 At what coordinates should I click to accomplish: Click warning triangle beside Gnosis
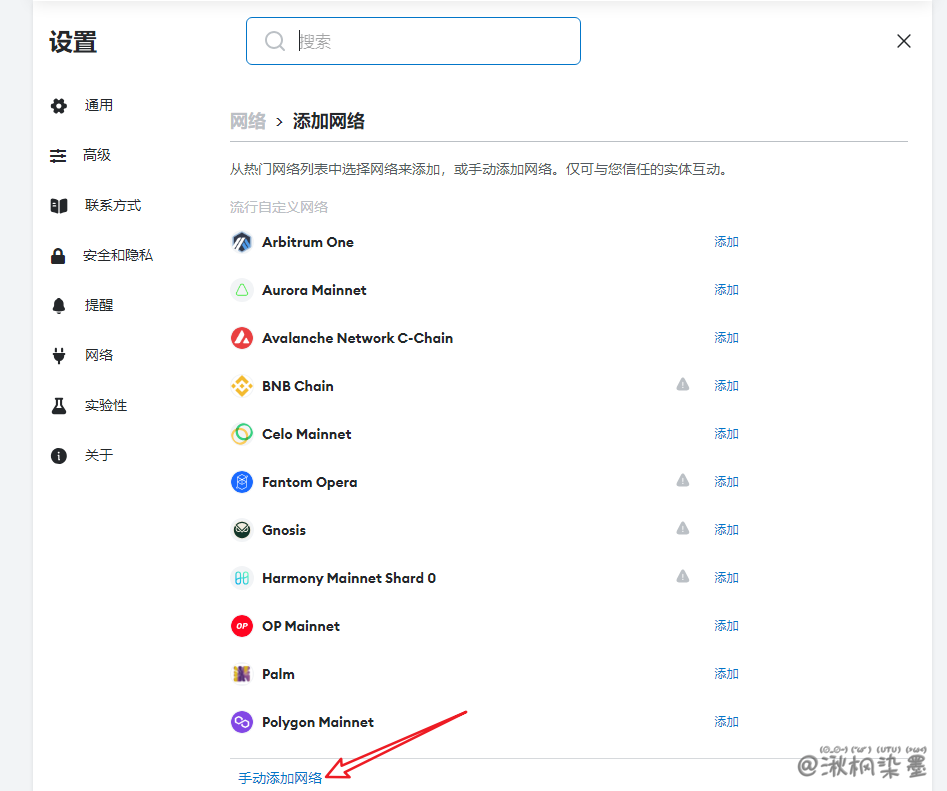tap(683, 529)
